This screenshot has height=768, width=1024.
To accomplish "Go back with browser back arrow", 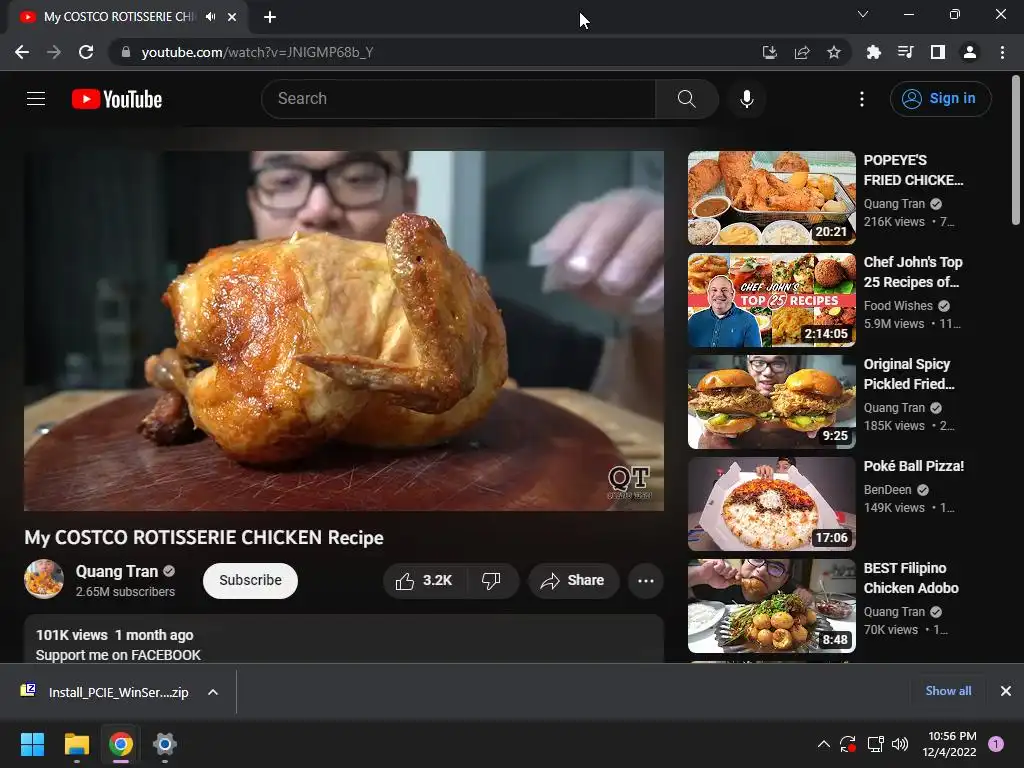I will (22, 52).
